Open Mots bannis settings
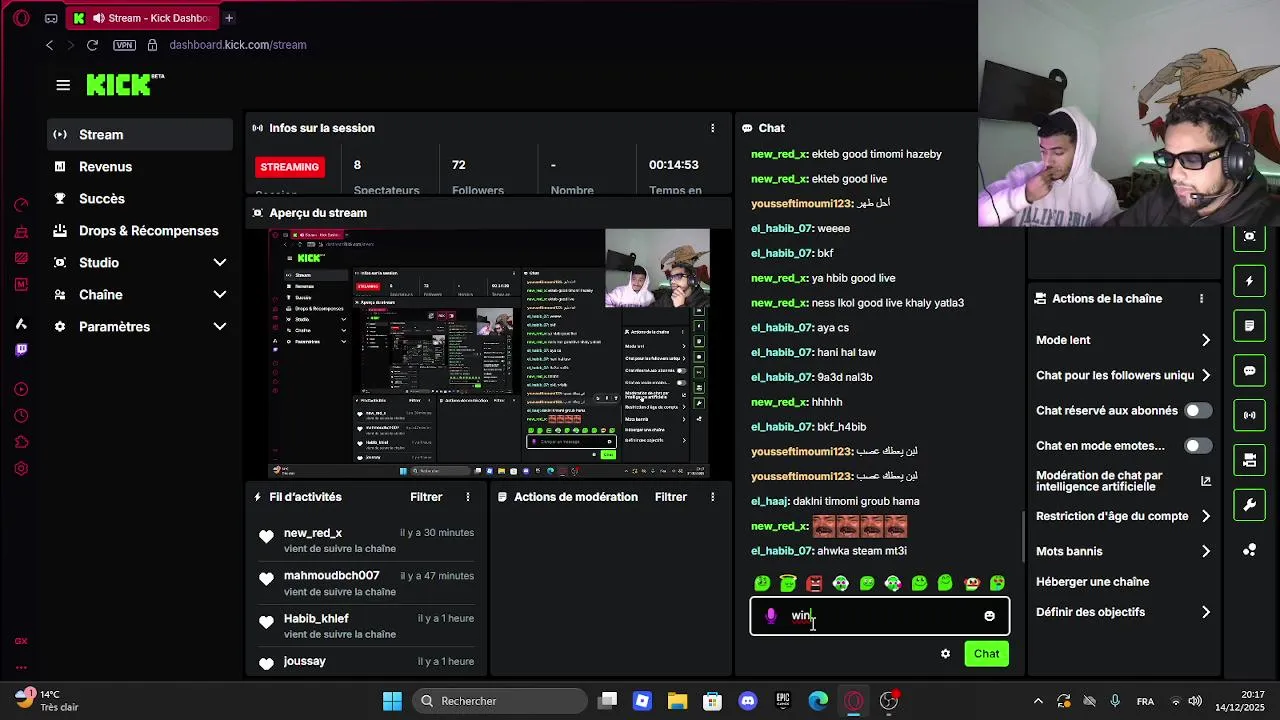This screenshot has height=720, width=1280. 1124,551
